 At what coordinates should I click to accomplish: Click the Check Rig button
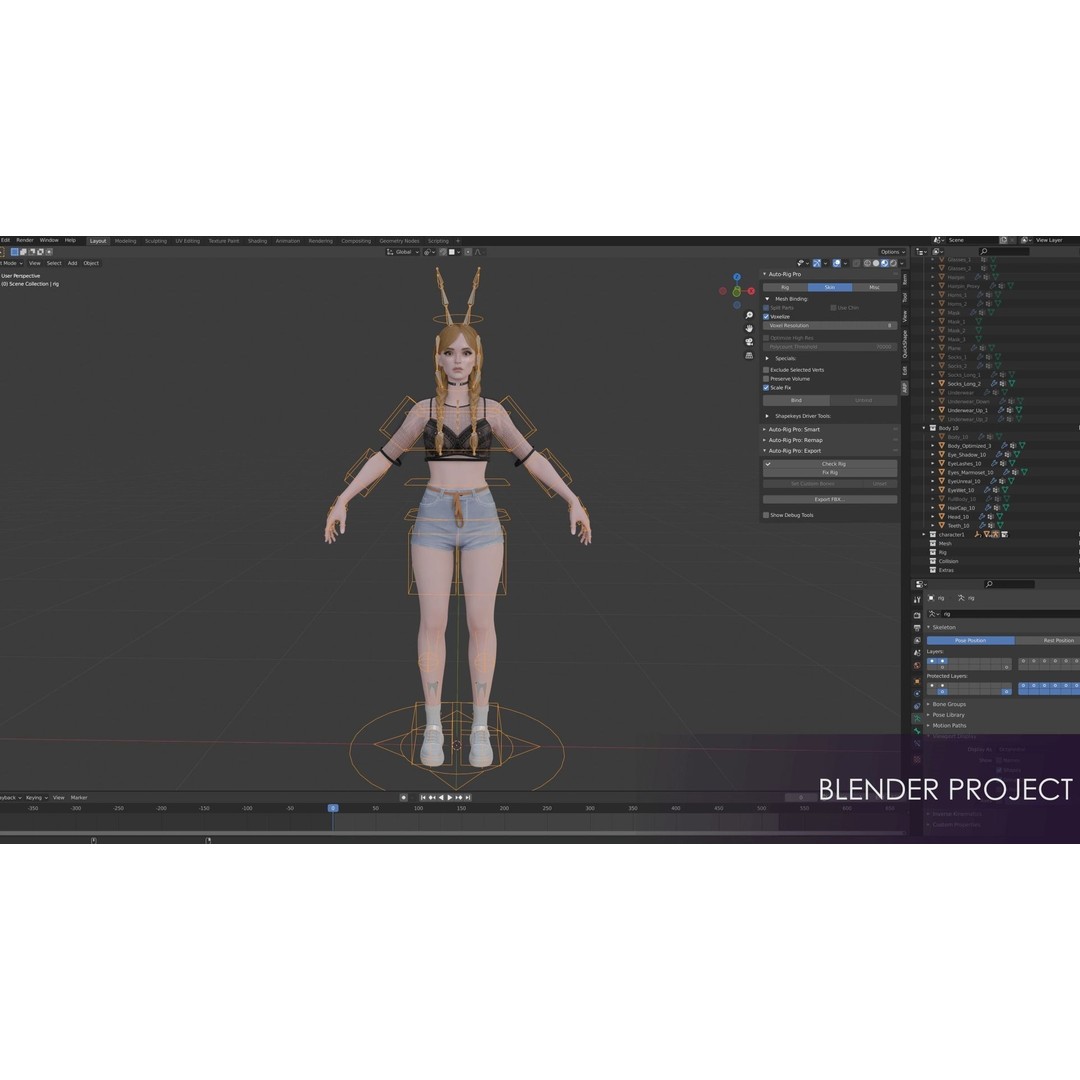pyautogui.click(x=830, y=464)
